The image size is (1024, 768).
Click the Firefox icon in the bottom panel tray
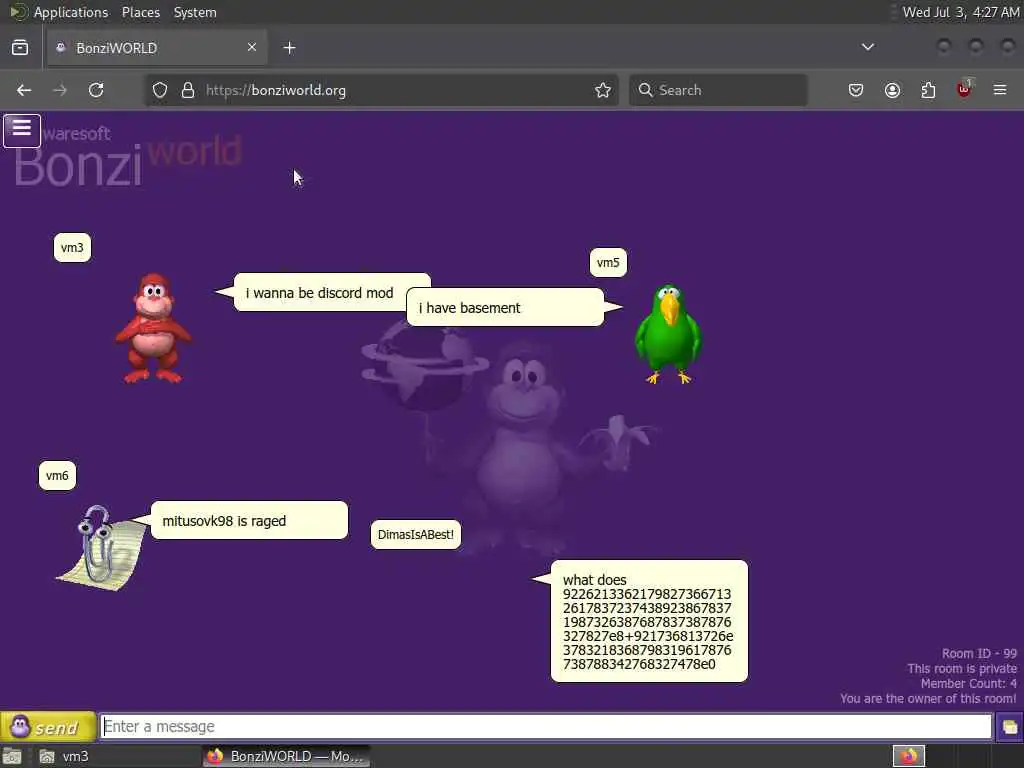[908, 756]
